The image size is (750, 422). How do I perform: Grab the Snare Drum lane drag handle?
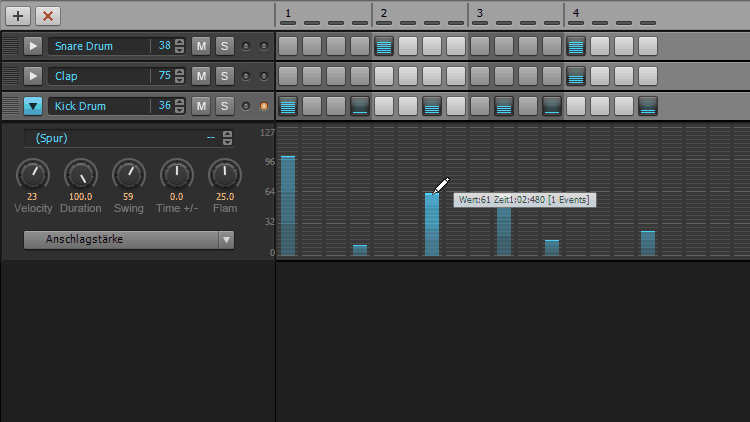click(10, 46)
